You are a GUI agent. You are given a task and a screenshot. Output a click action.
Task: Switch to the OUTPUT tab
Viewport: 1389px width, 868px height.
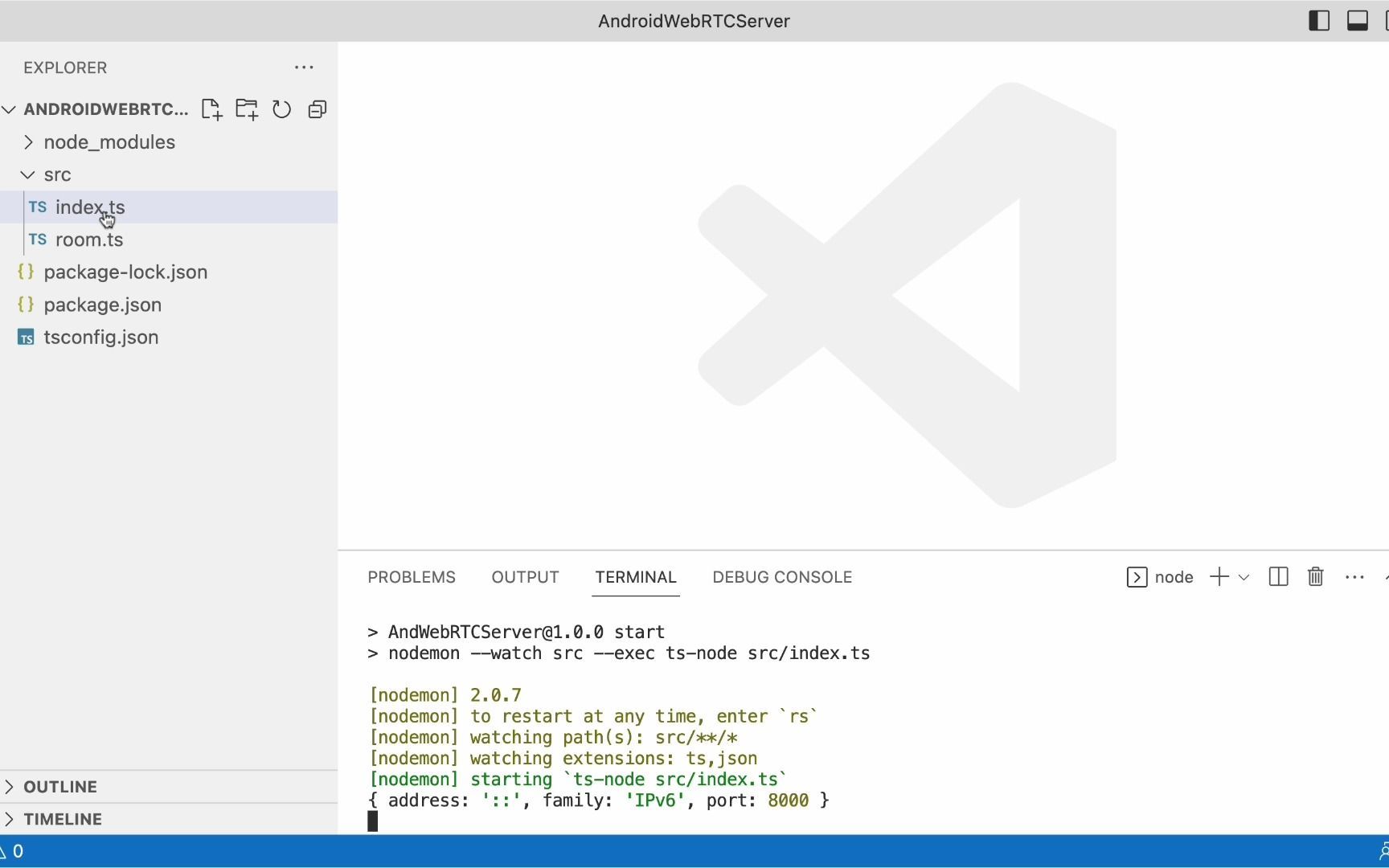tap(525, 577)
